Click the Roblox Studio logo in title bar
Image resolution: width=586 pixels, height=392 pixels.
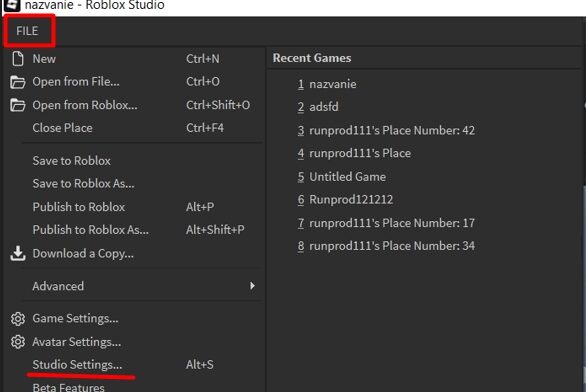coord(12,5)
